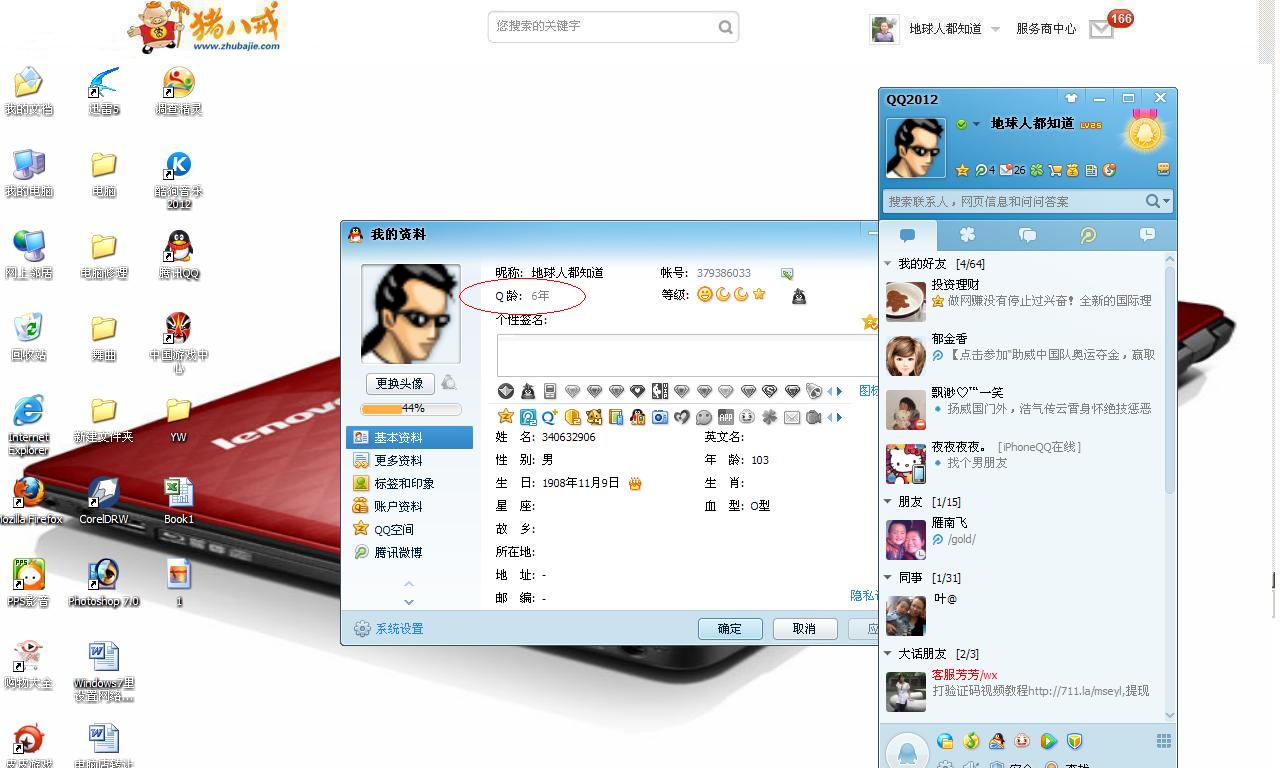Click 更换头像 button in profile window
Image resolution: width=1280 pixels, height=768 pixels.
[x=399, y=383]
